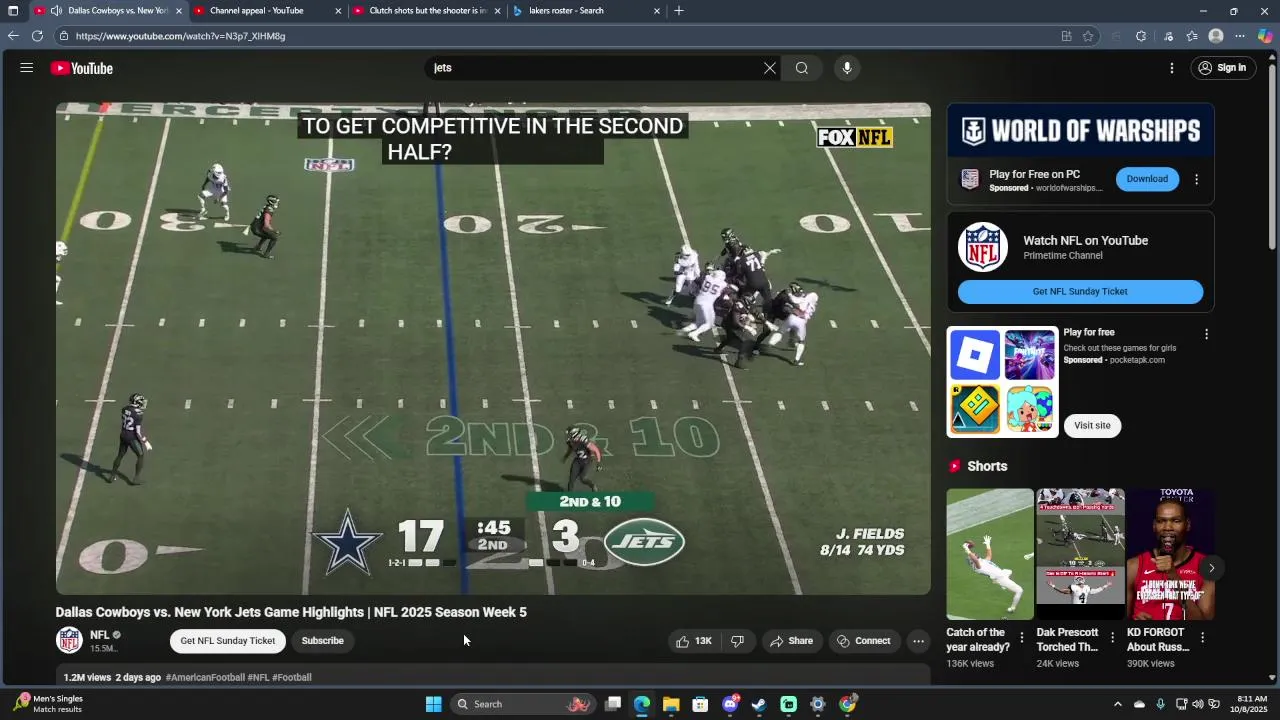
Task: Click the YouTube search input field
Action: pos(595,68)
